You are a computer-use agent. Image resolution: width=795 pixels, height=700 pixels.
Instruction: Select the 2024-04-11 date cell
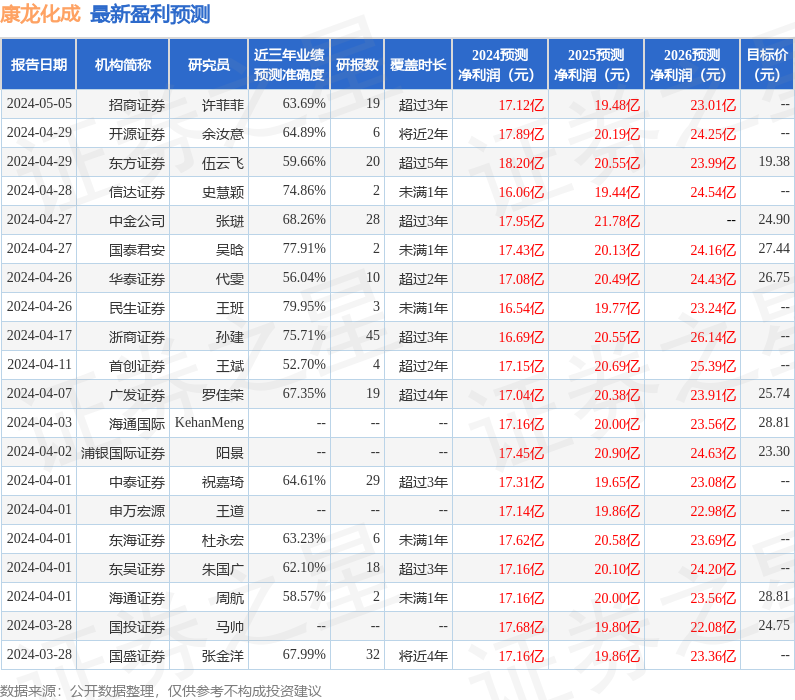tap(39, 364)
